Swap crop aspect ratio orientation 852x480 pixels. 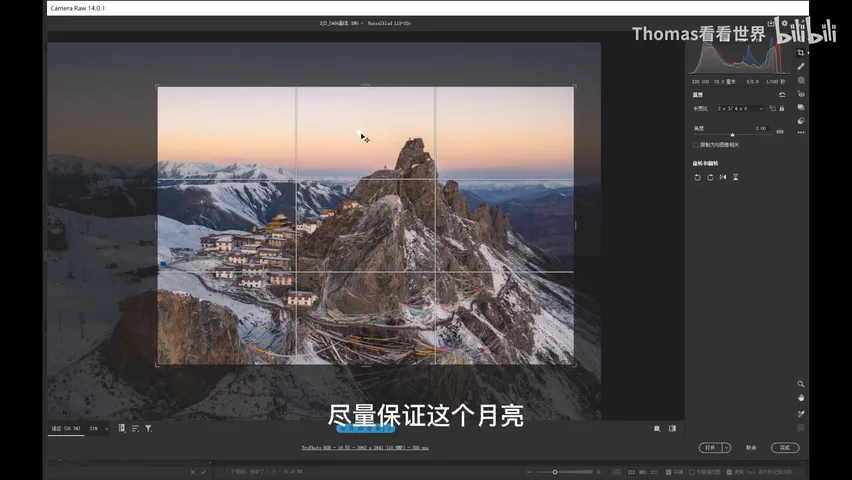pos(773,109)
